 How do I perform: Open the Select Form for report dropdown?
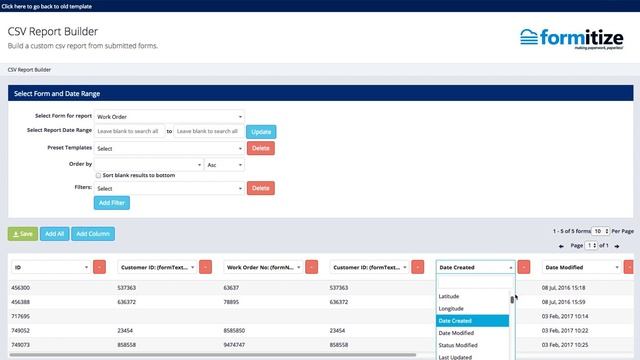(169, 117)
